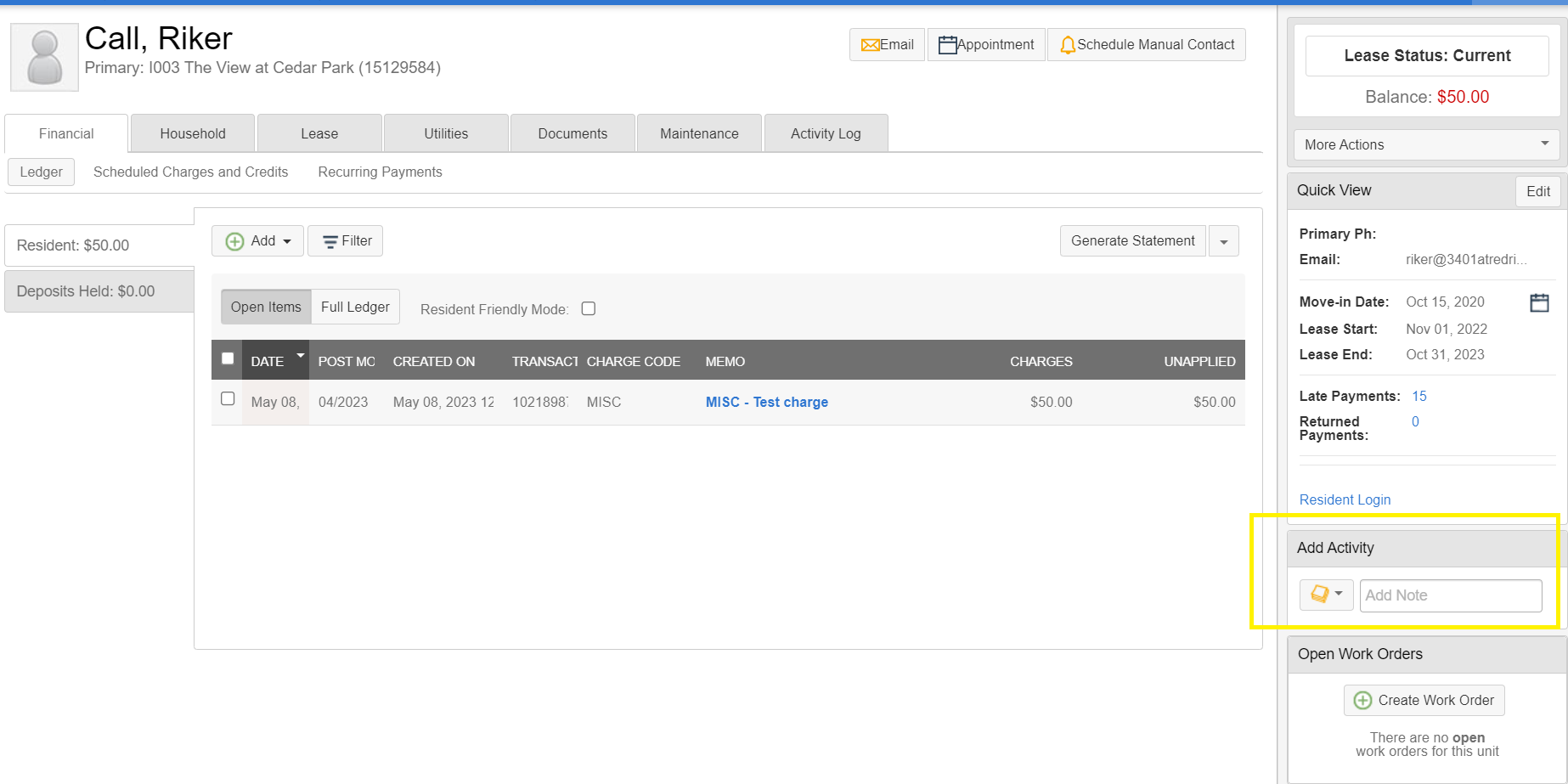This screenshot has height=784, width=1568.
Task: Click the riker@3401atredri email value
Action: point(1466,259)
